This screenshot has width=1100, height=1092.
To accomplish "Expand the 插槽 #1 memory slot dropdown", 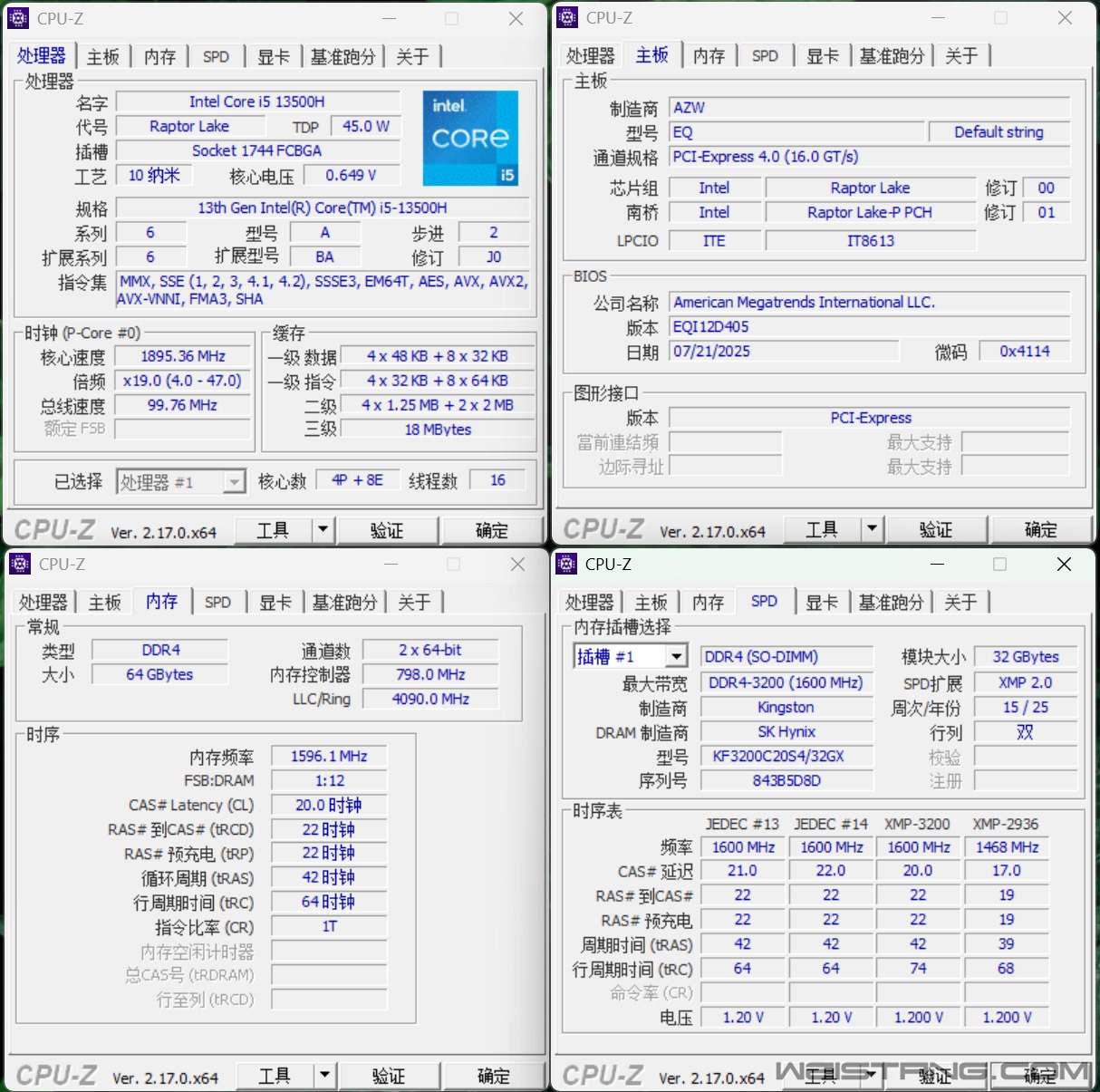I will click(676, 656).
